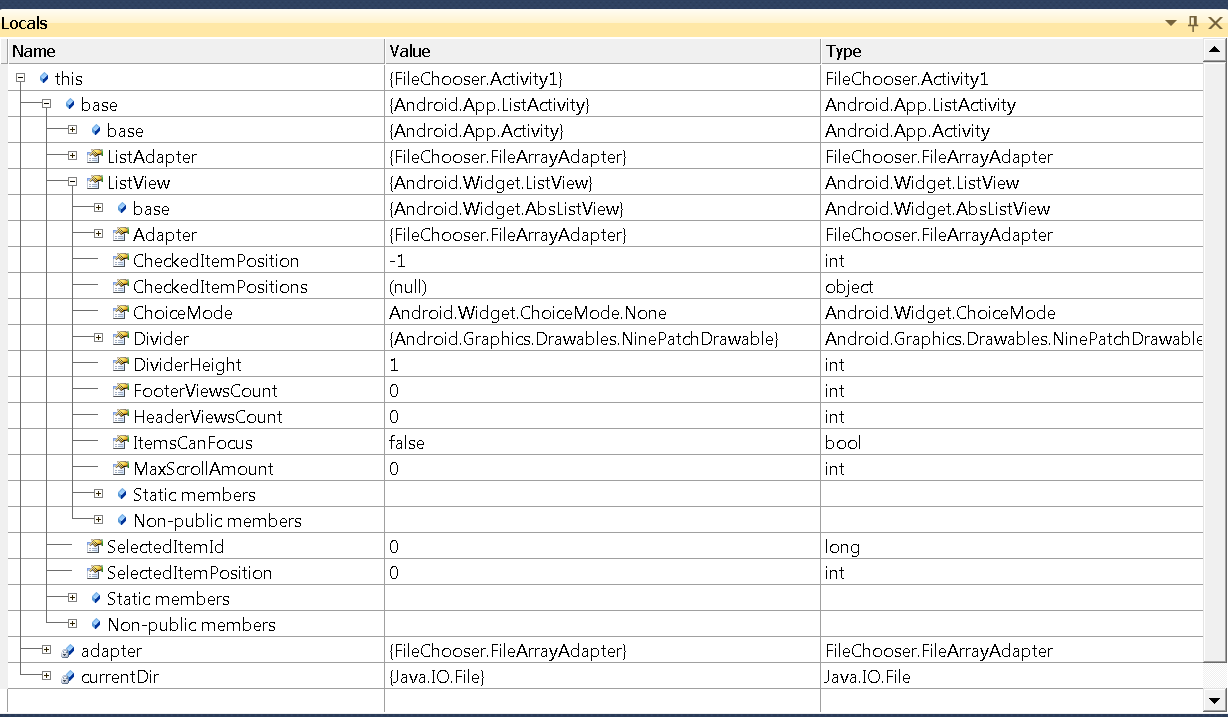Click the currentDir field icon

[68, 677]
